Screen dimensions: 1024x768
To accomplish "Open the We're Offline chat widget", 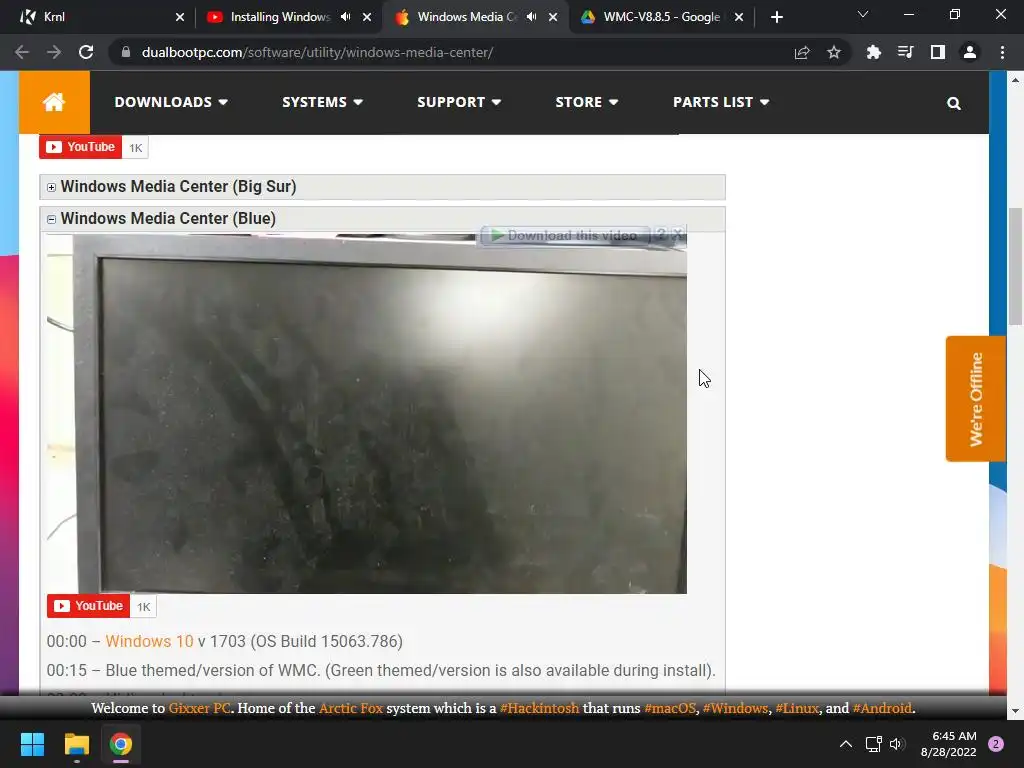I will (976, 399).
